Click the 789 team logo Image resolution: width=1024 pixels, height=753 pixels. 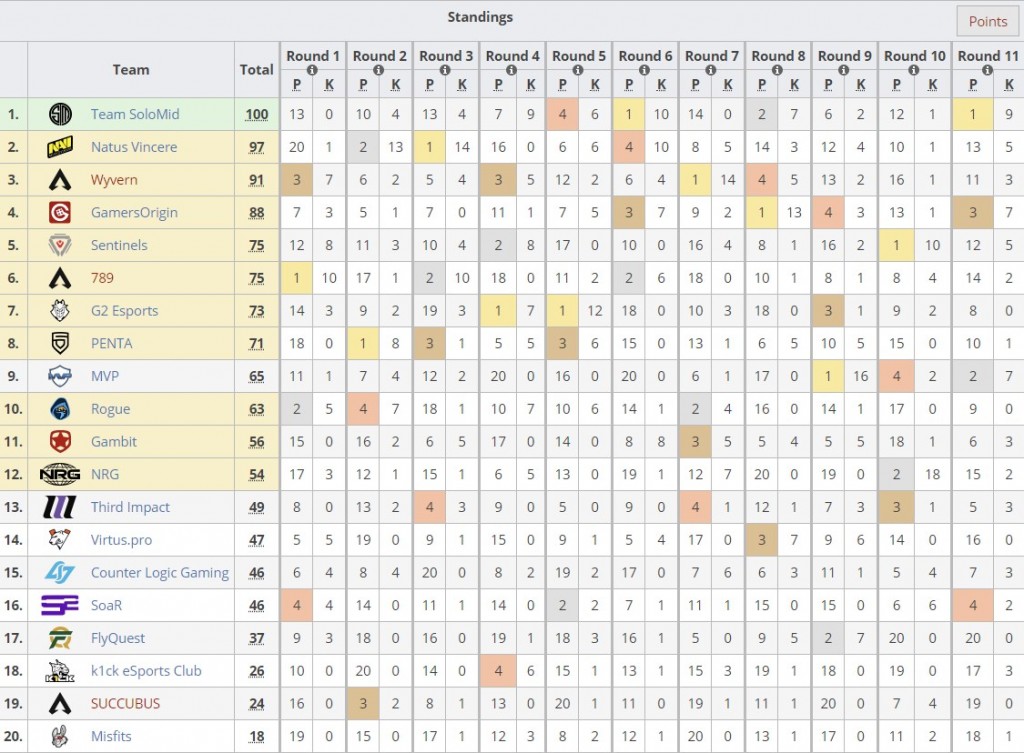(60, 278)
